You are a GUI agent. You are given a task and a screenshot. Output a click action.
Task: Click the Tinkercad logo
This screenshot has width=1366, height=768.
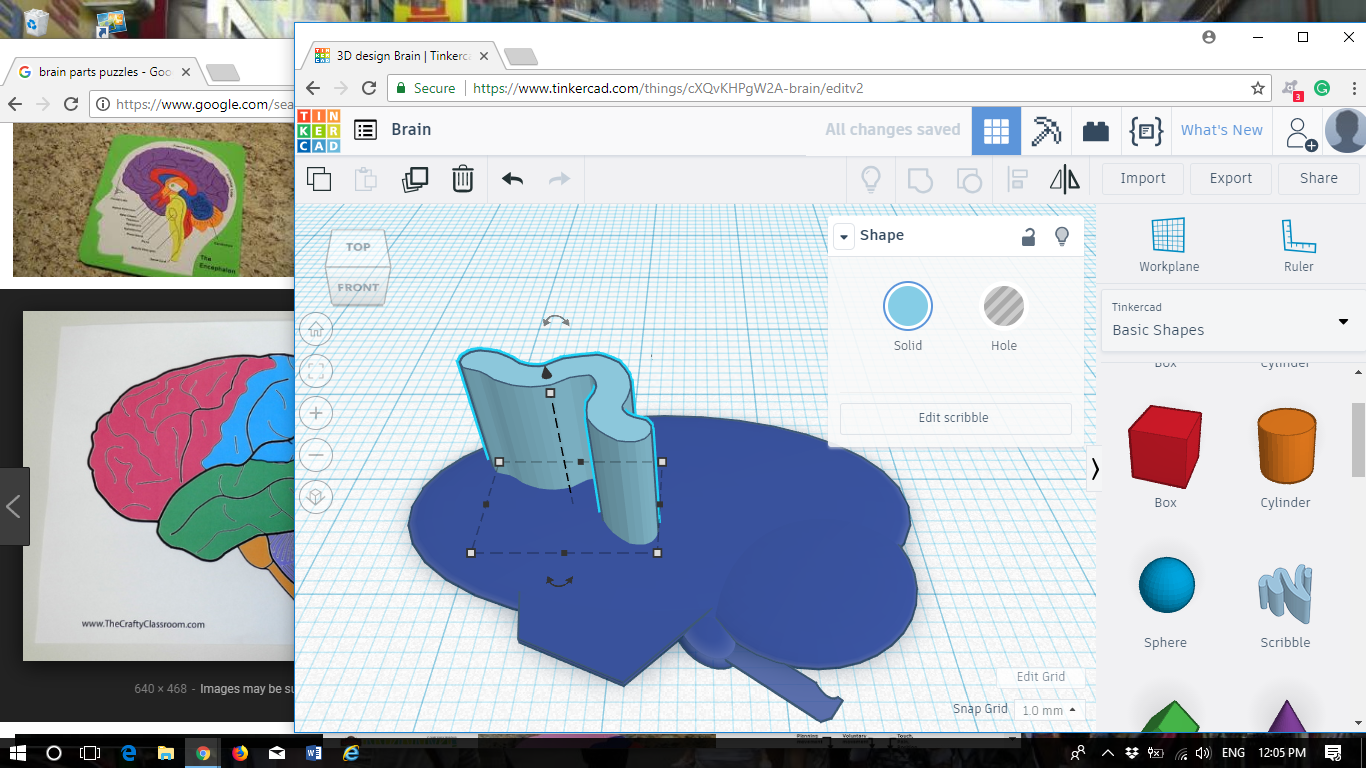(319, 130)
